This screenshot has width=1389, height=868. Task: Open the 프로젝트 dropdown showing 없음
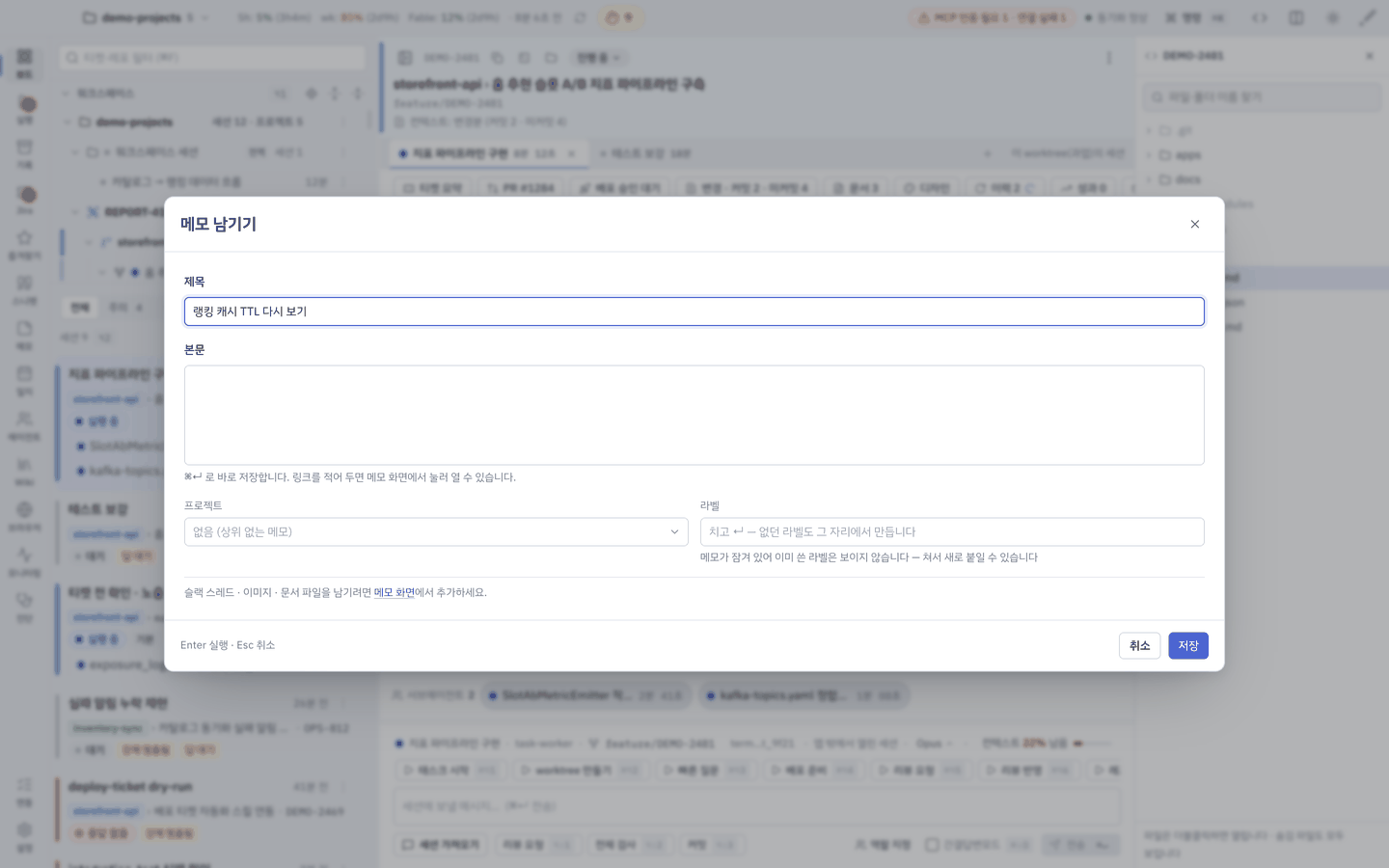(x=436, y=531)
